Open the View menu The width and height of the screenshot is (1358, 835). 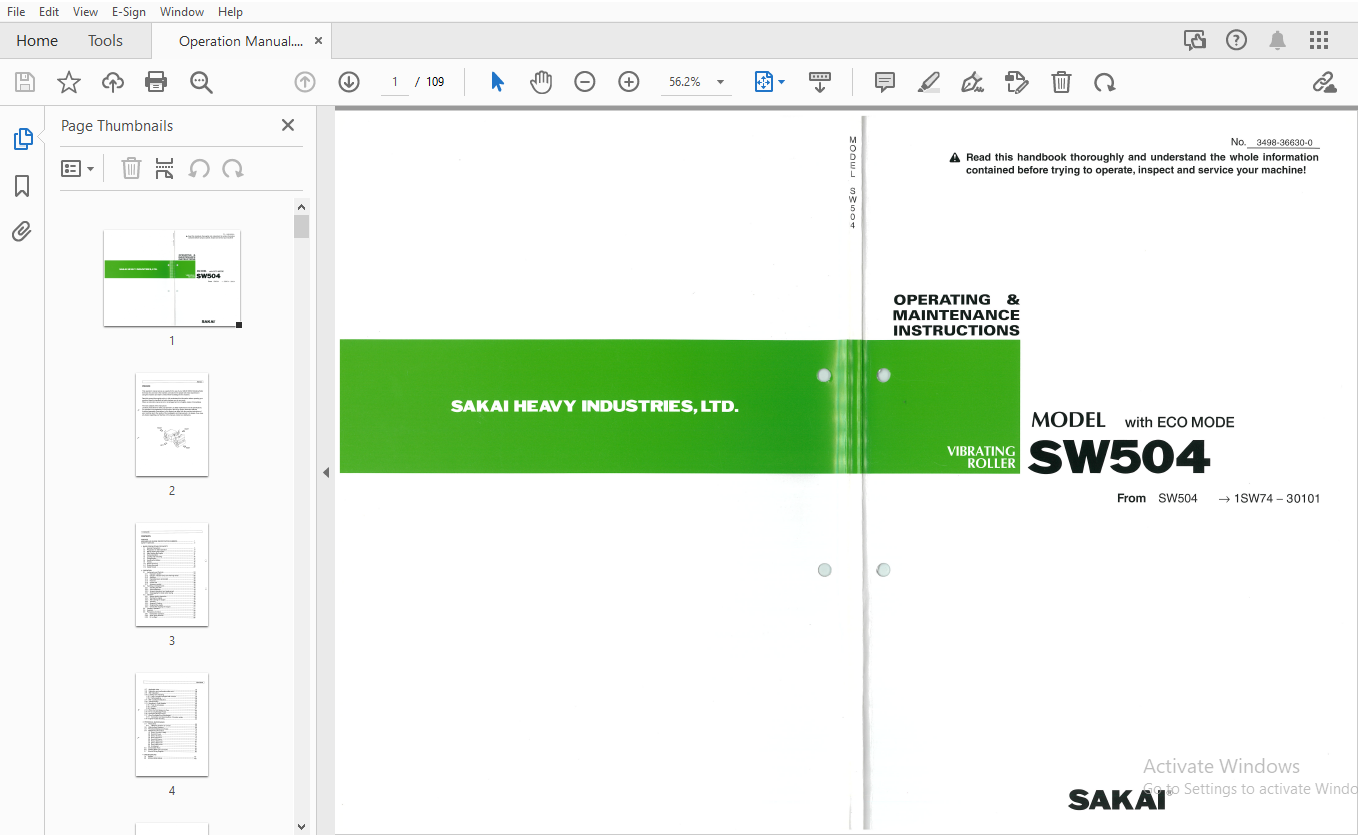[86, 11]
